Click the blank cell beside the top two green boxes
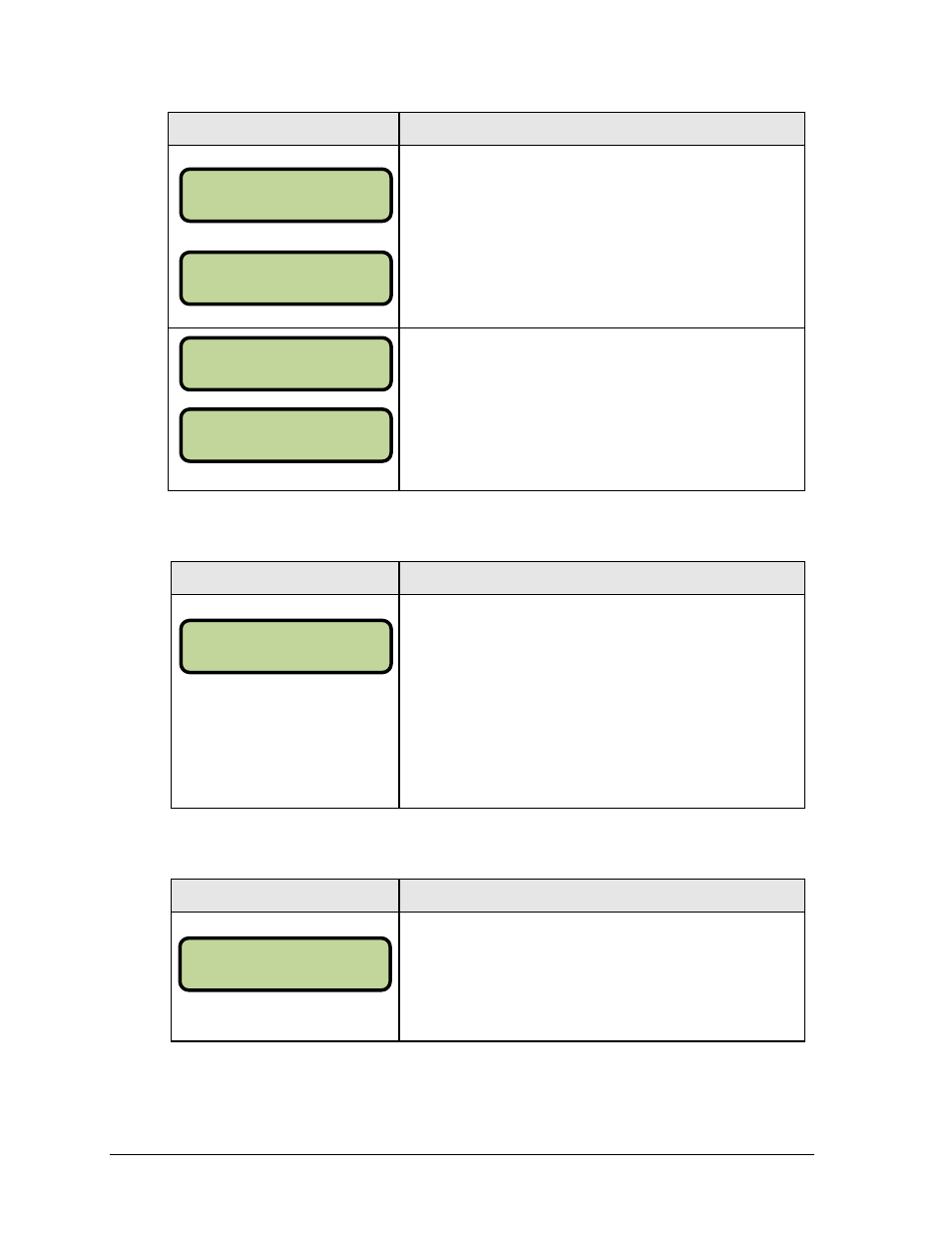 click(x=602, y=237)
